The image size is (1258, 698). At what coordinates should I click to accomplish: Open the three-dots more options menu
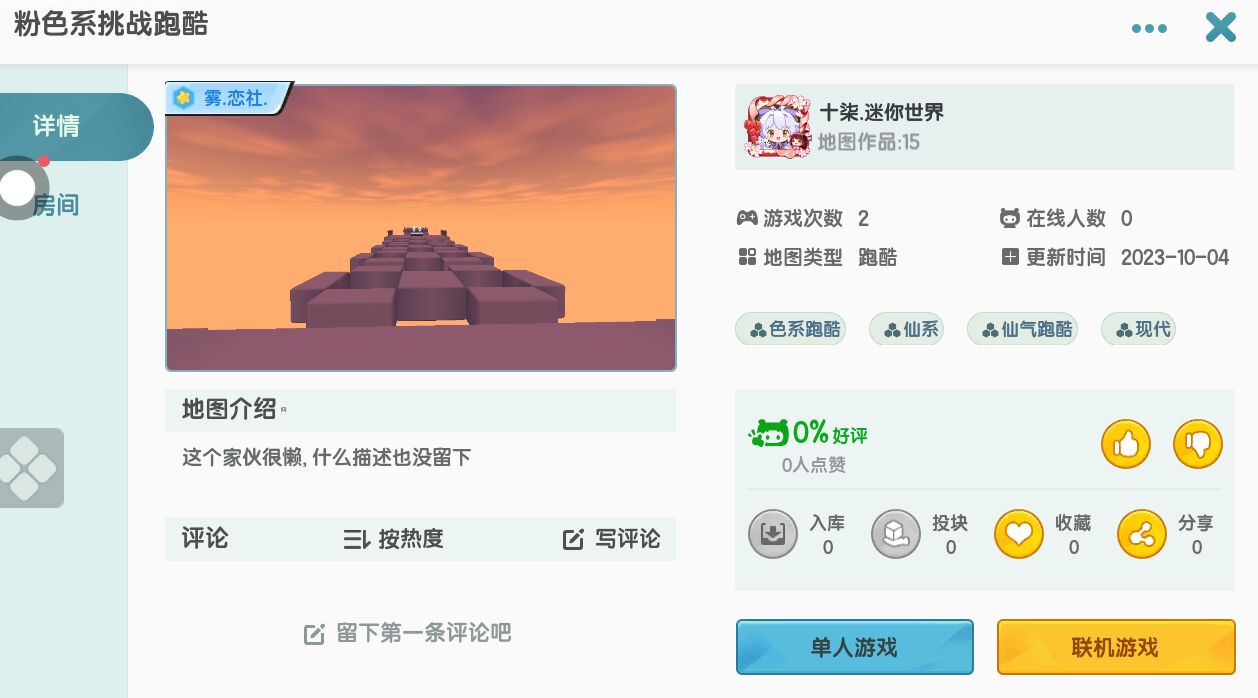[1149, 28]
